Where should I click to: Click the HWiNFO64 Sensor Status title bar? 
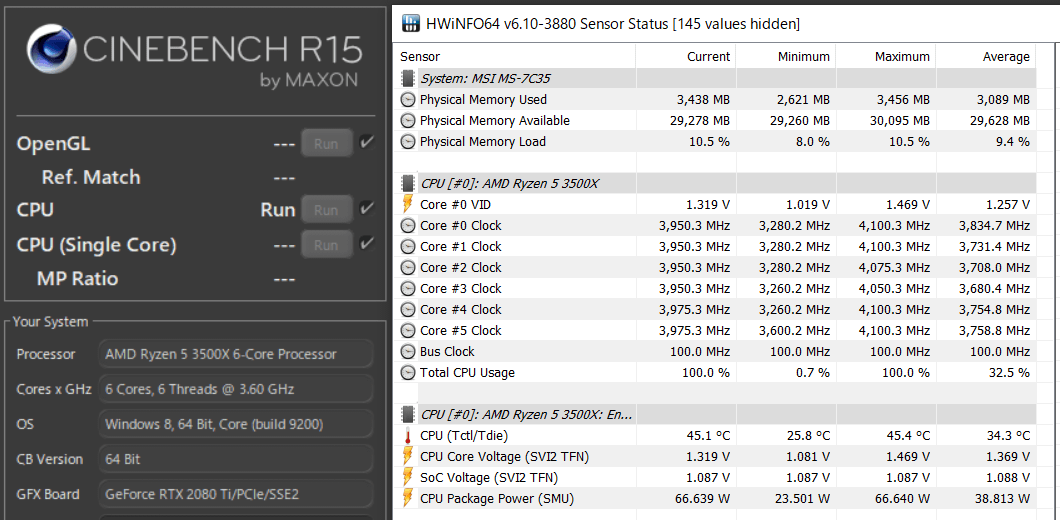(726, 24)
